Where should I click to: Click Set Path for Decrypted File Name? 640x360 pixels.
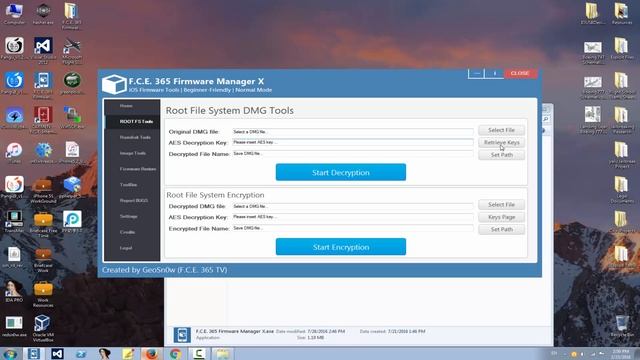coord(501,155)
